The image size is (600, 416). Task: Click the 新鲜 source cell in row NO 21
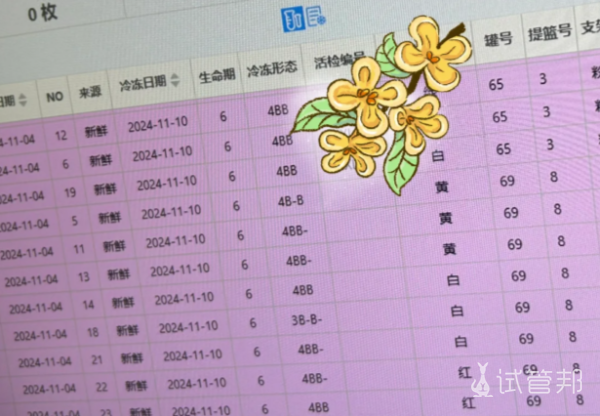click(x=132, y=358)
